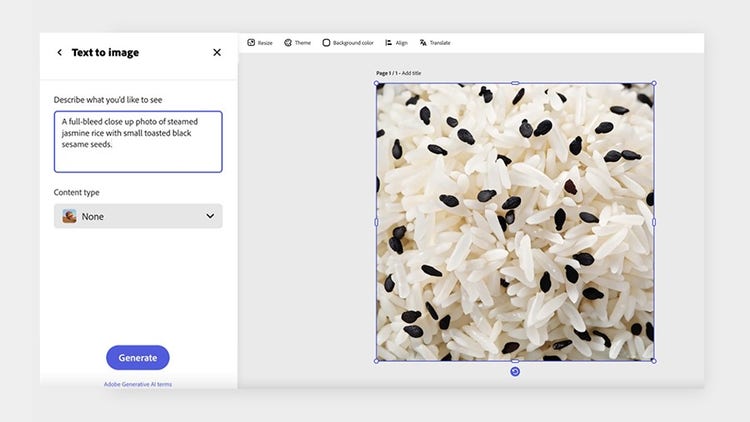
Task: Open the Content type dropdown set to None
Action: click(138, 216)
